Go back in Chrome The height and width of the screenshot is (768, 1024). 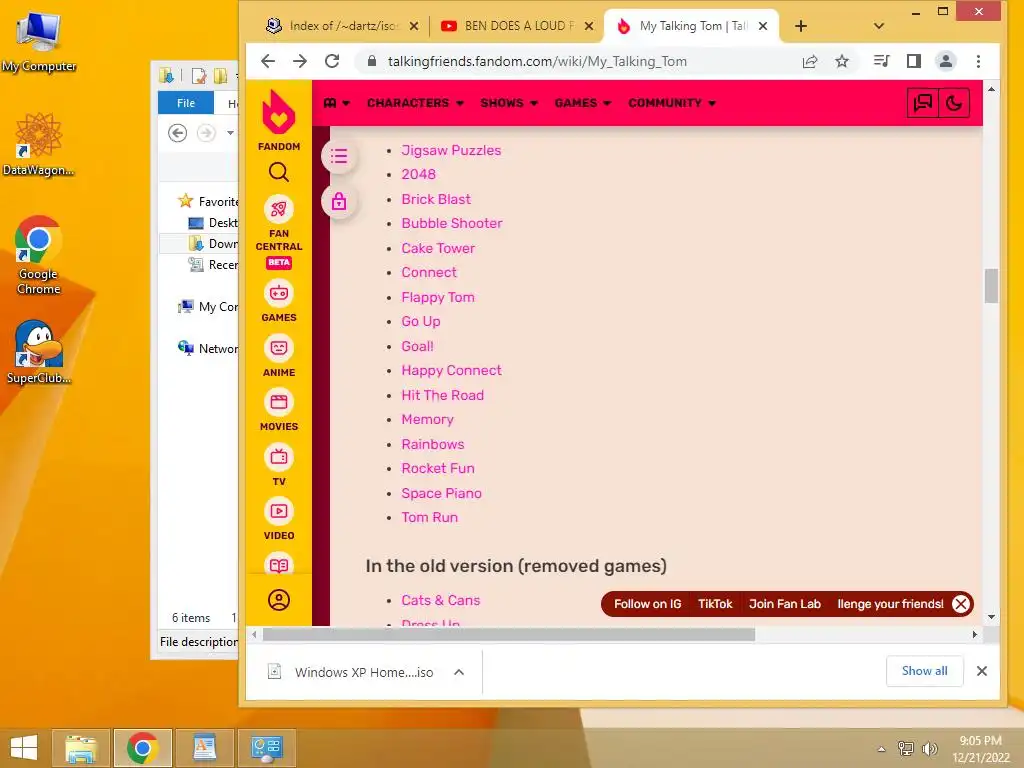click(268, 61)
